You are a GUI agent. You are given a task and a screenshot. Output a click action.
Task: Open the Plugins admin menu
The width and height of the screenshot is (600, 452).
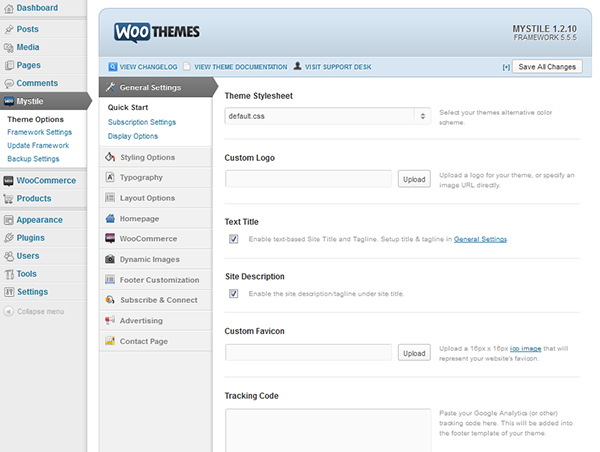(33, 238)
